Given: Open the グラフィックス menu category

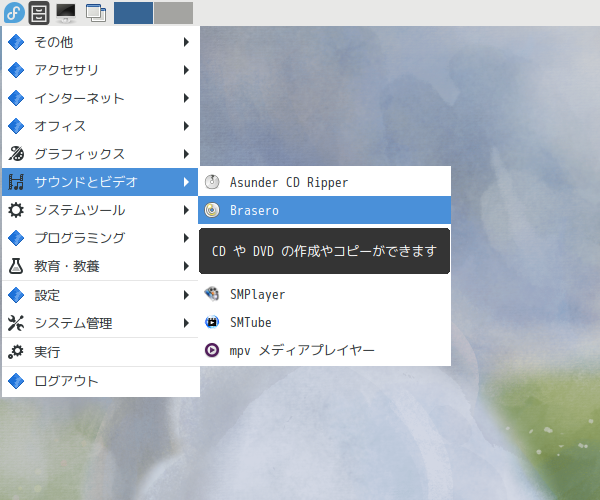Looking at the screenshot, I should pos(100,154).
